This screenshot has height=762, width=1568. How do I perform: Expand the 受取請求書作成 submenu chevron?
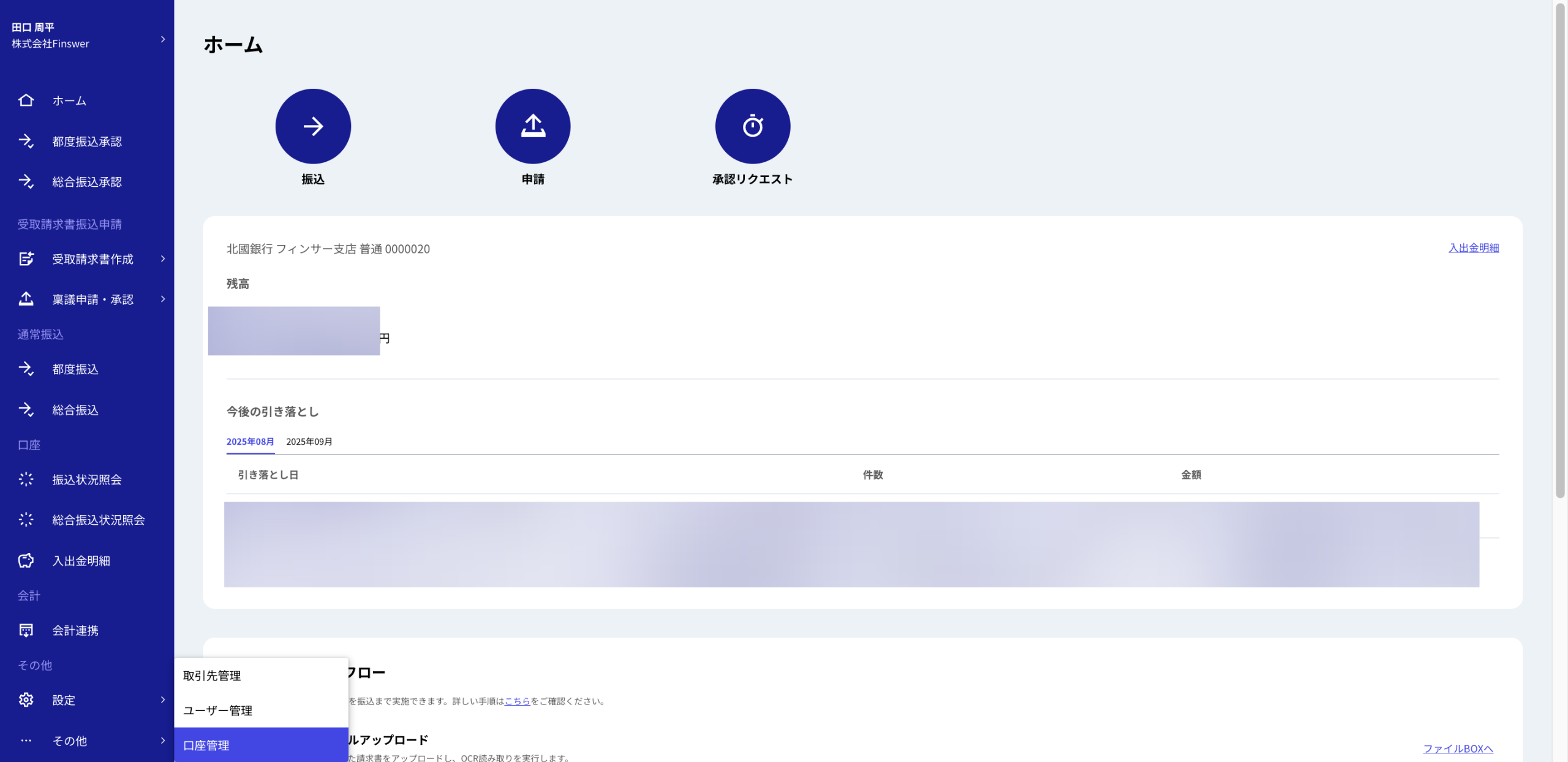pyautogui.click(x=163, y=259)
